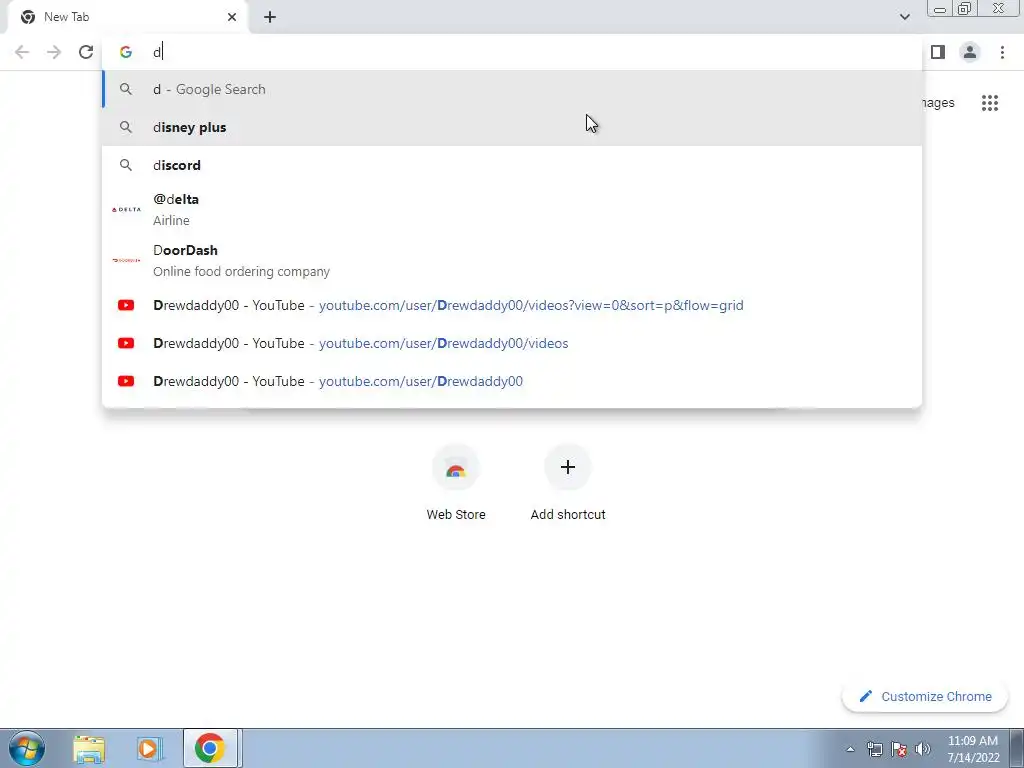Select the DoorDash suggestion

click(512, 261)
